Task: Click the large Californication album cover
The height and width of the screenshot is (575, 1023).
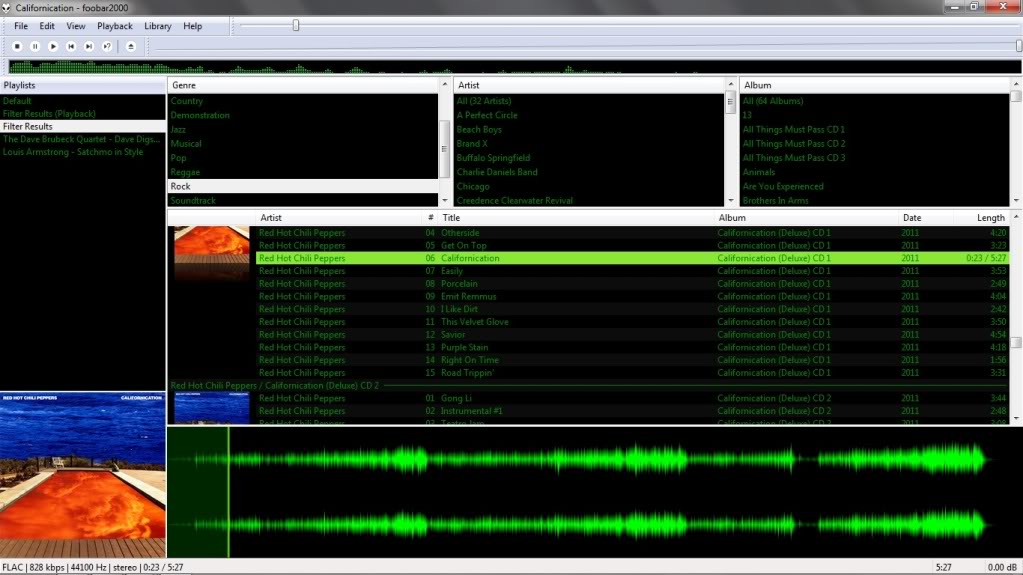Action: [83, 474]
